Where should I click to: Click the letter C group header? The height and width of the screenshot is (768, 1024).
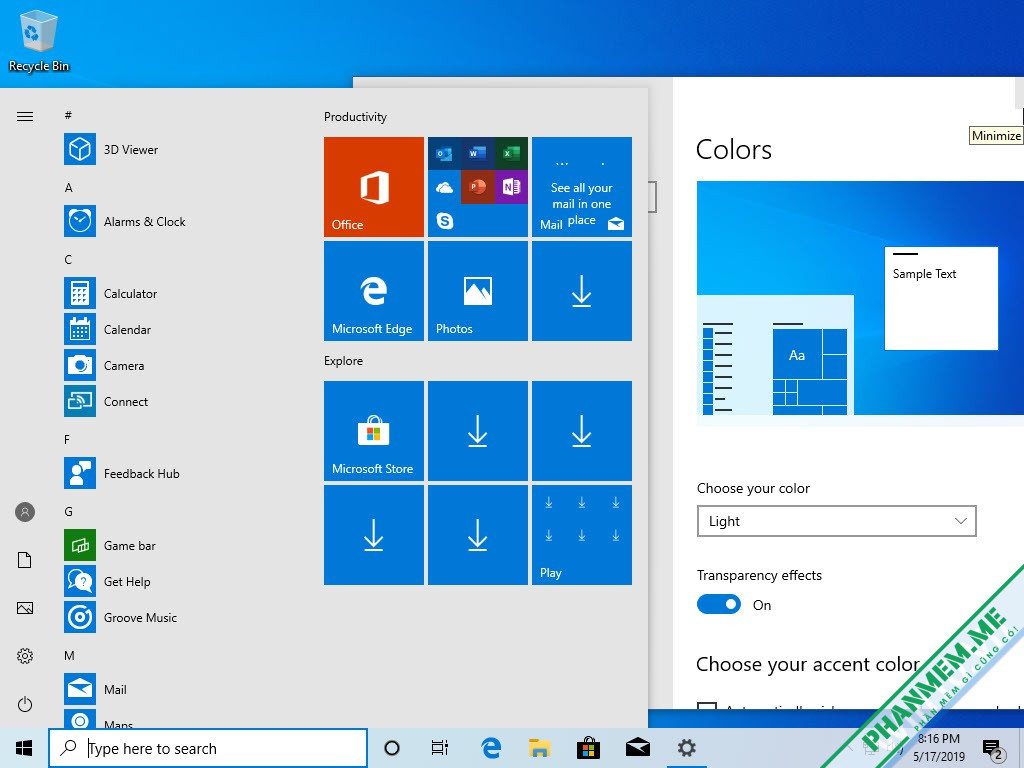(68, 259)
